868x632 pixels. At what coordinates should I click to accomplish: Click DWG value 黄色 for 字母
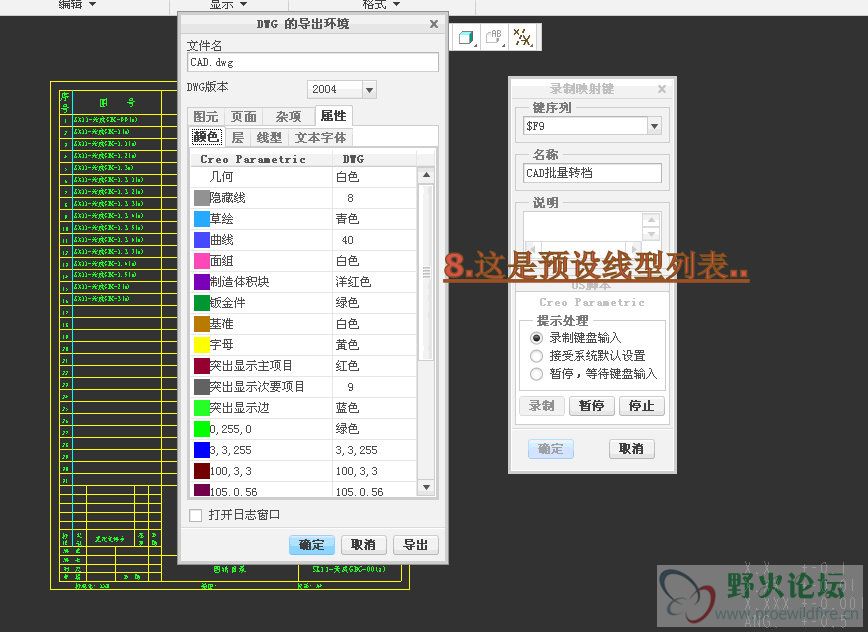point(348,345)
